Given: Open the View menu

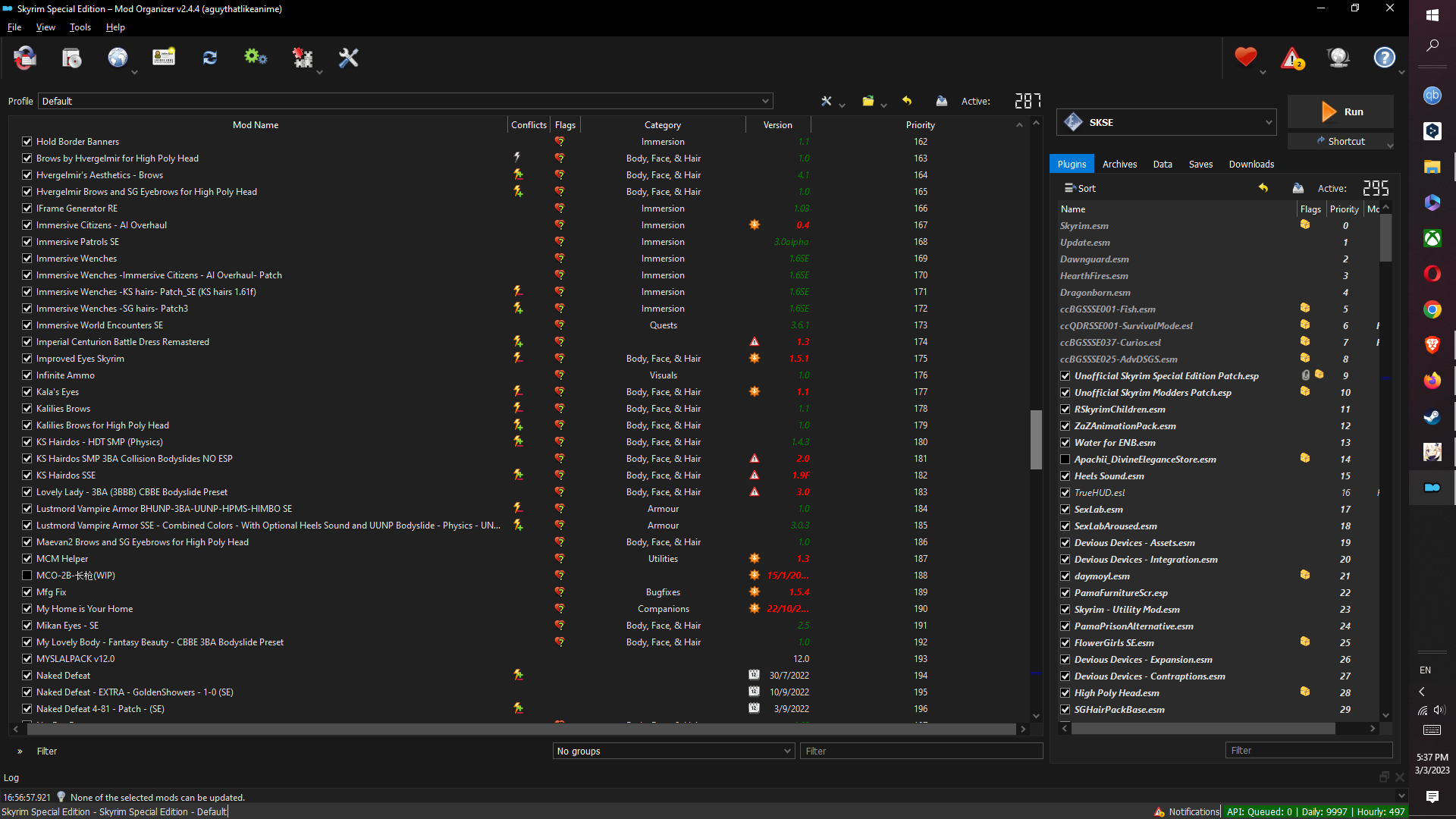Looking at the screenshot, I should pos(45,27).
